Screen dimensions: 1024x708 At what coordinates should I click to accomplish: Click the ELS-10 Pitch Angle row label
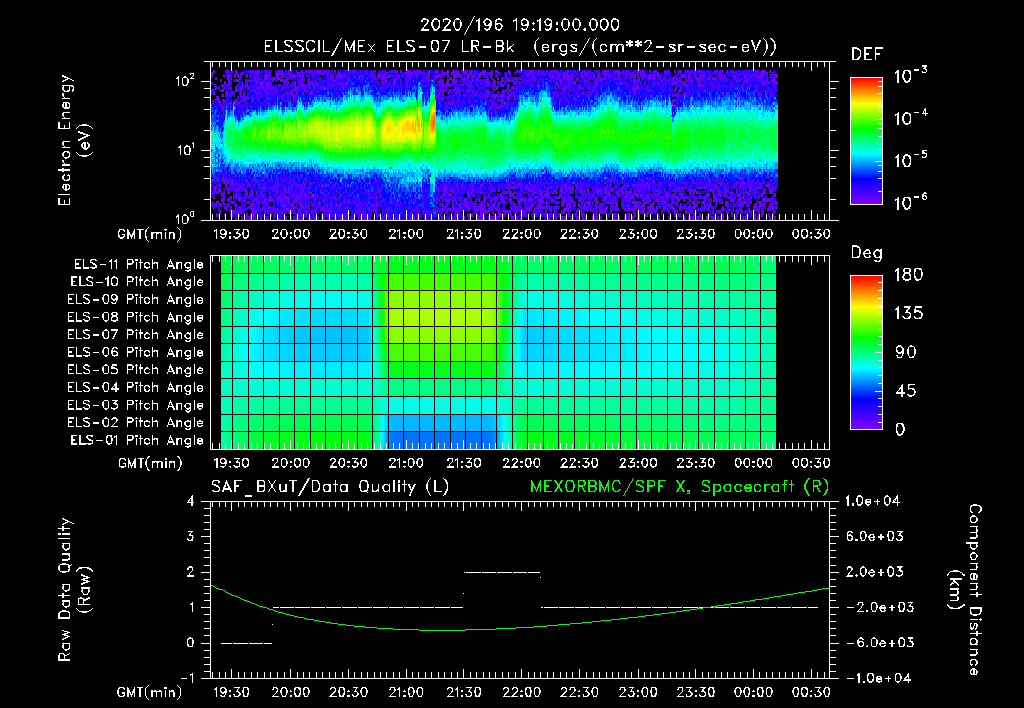coord(137,282)
